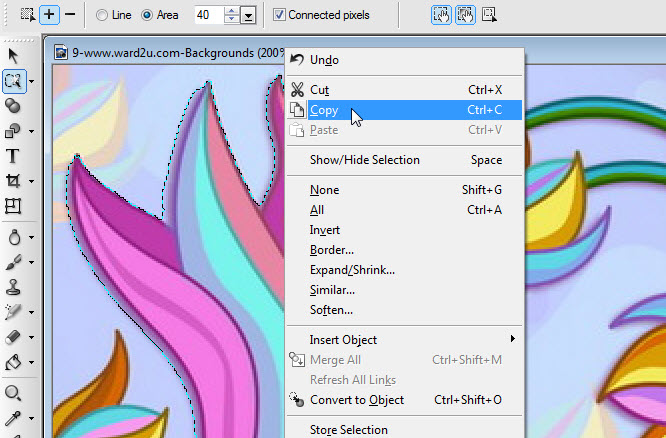Select the Zoom magnifier tool
666x438 pixels.
point(14,393)
